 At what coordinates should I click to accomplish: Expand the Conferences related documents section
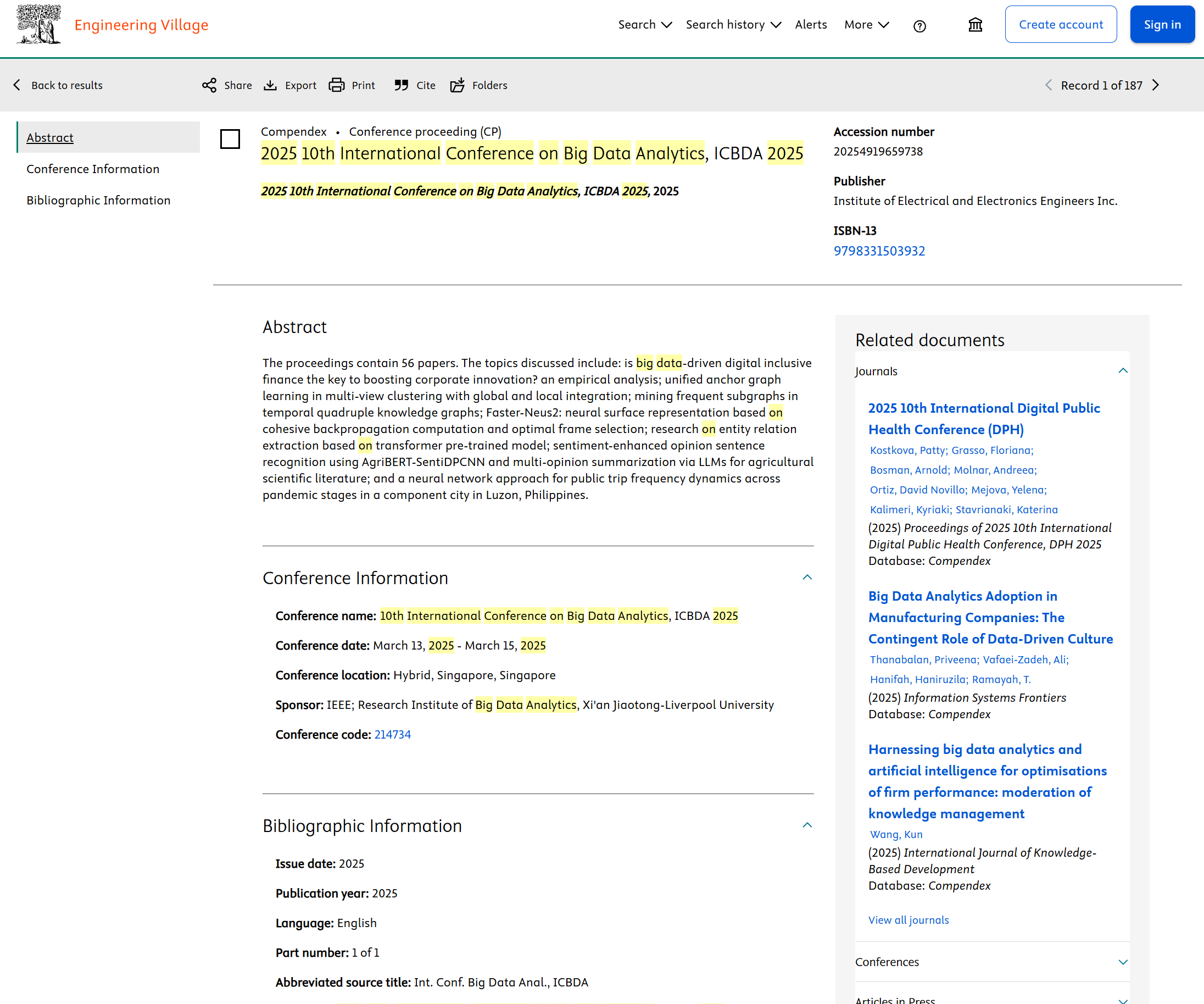coord(1123,962)
